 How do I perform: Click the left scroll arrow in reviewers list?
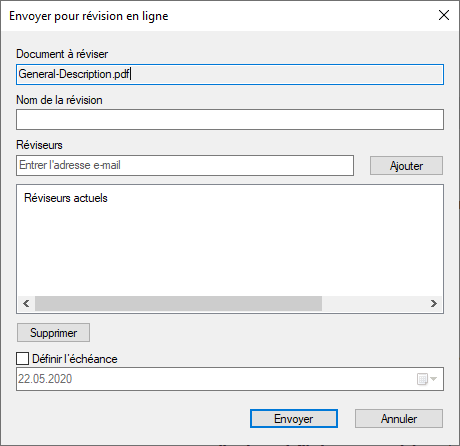click(x=26, y=304)
